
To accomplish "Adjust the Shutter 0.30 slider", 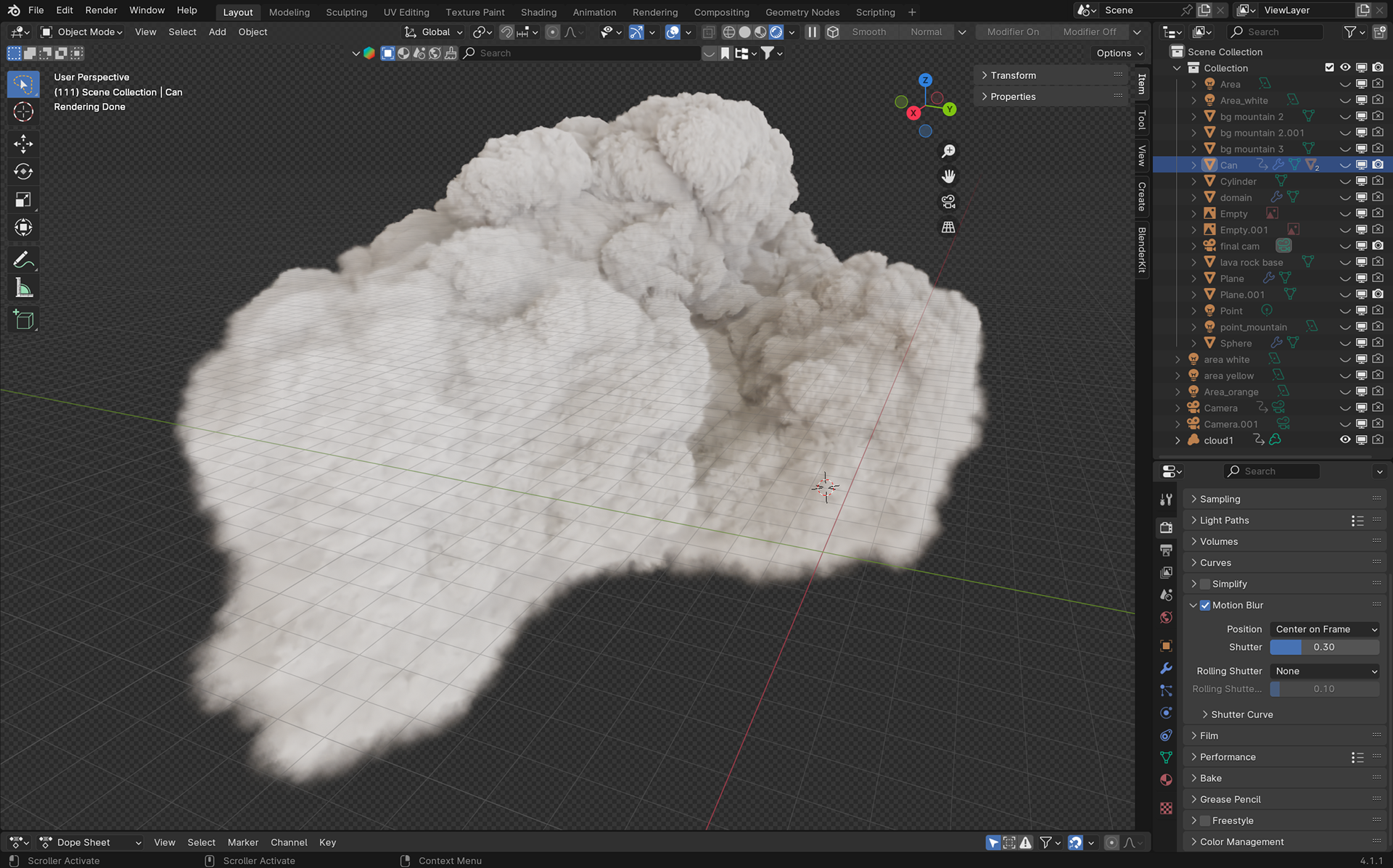I will coord(1325,648).
